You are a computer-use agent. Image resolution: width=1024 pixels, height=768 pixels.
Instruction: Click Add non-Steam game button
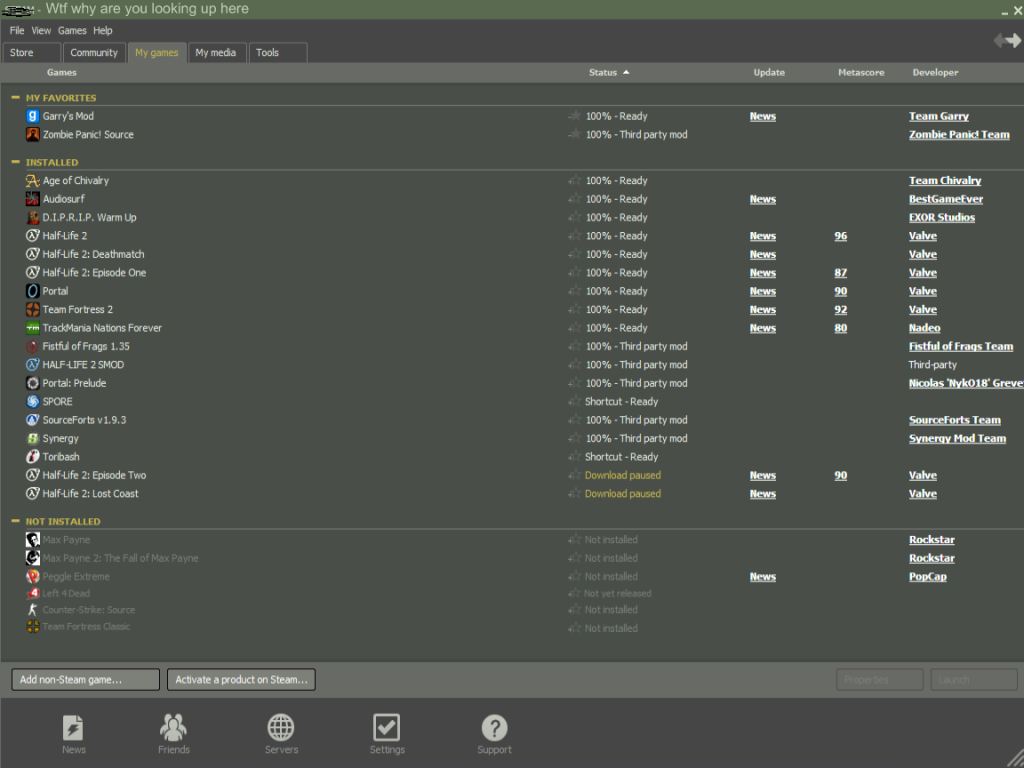[86, 679]
